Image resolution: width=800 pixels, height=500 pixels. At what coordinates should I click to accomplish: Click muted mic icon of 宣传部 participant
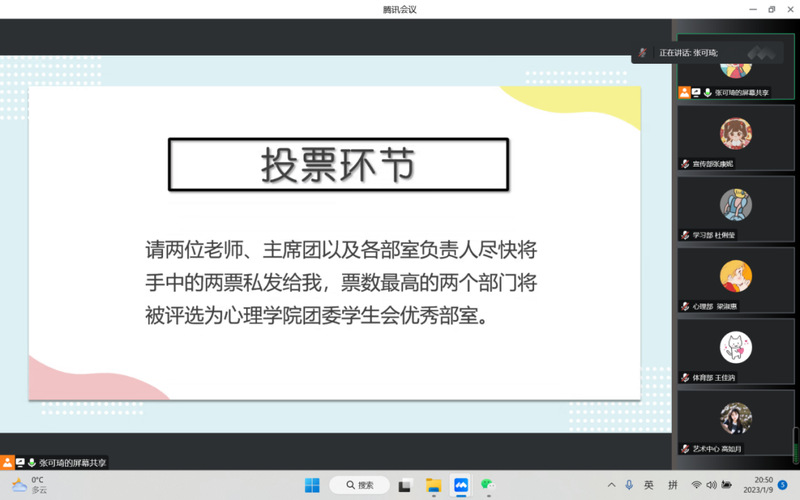click(685, 164)
